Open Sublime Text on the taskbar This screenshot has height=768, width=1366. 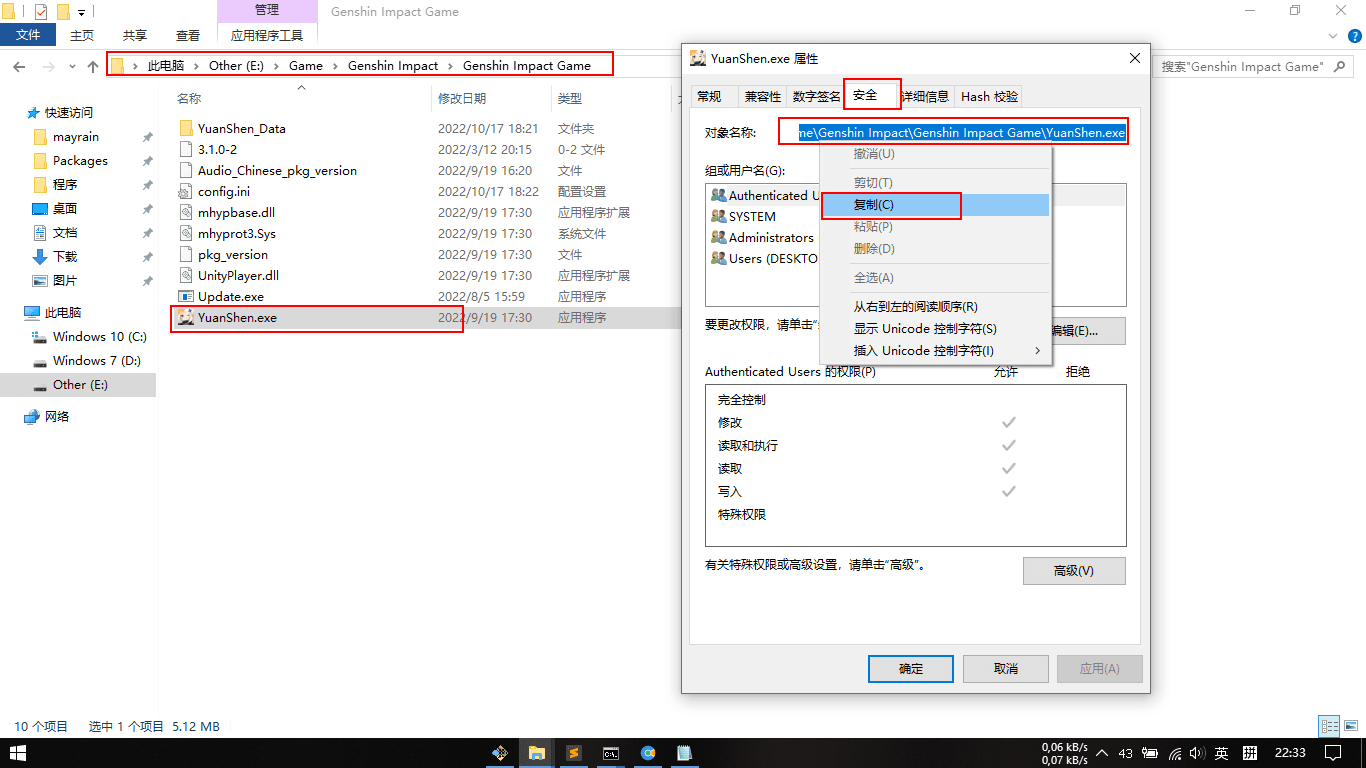coord(574,753)
